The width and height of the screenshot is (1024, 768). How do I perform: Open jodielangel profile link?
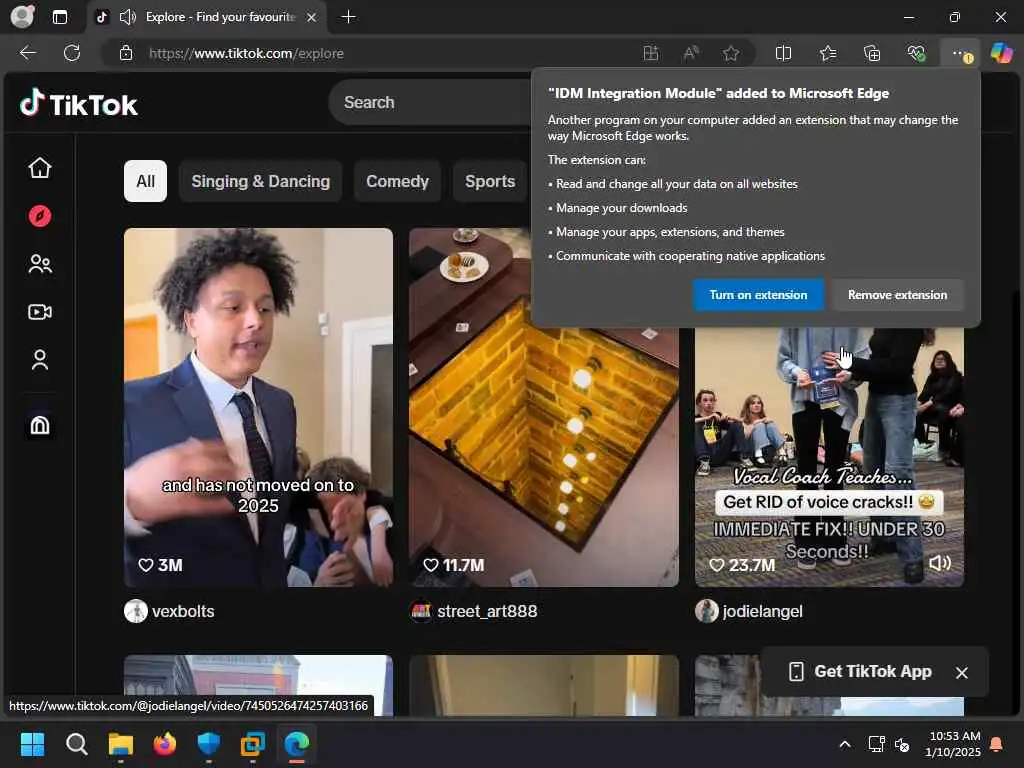(x=763, y=611)
